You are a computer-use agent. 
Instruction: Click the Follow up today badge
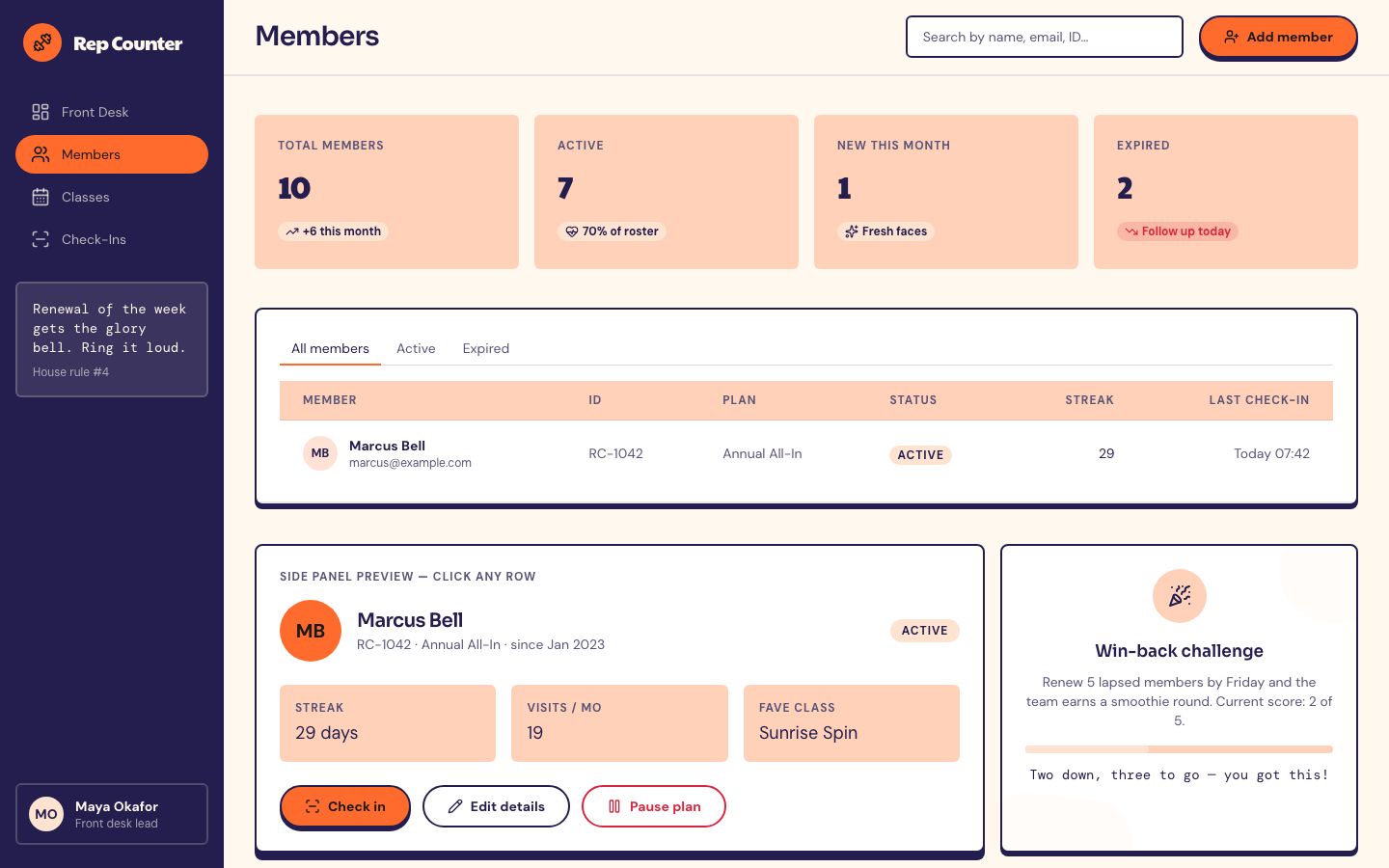click(1178, 231)
